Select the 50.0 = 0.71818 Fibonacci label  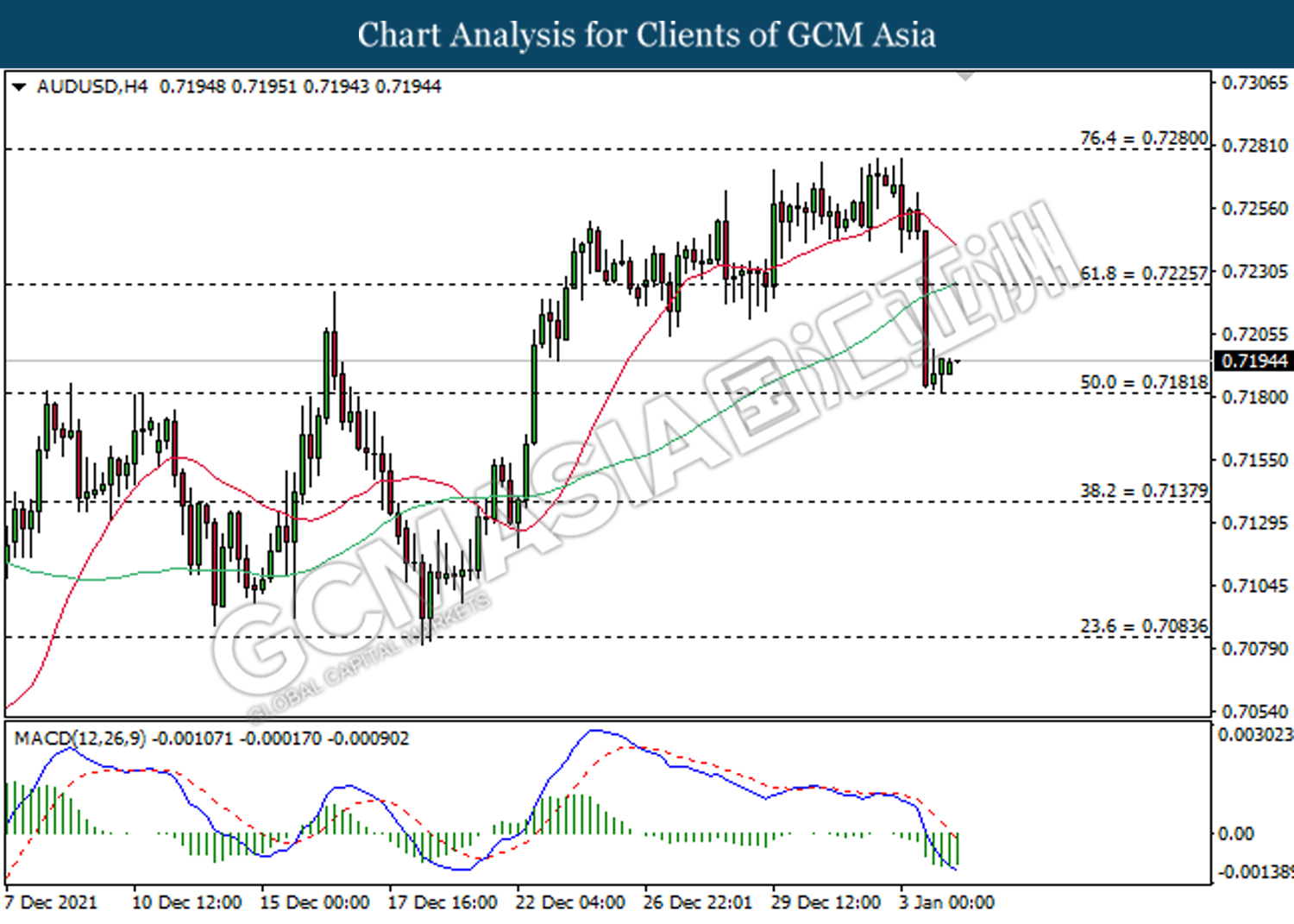tap(1144, 382)
